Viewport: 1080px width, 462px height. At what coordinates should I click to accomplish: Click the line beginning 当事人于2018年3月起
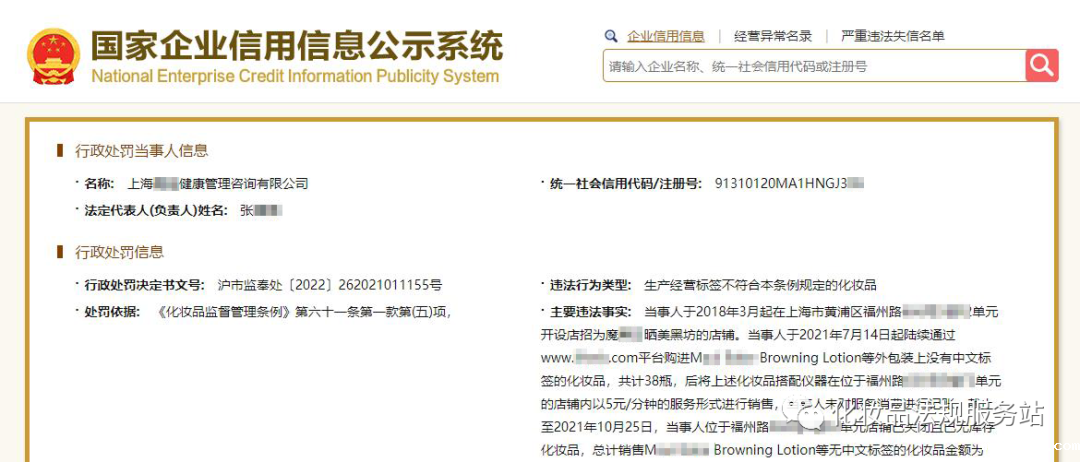(820, 313)
